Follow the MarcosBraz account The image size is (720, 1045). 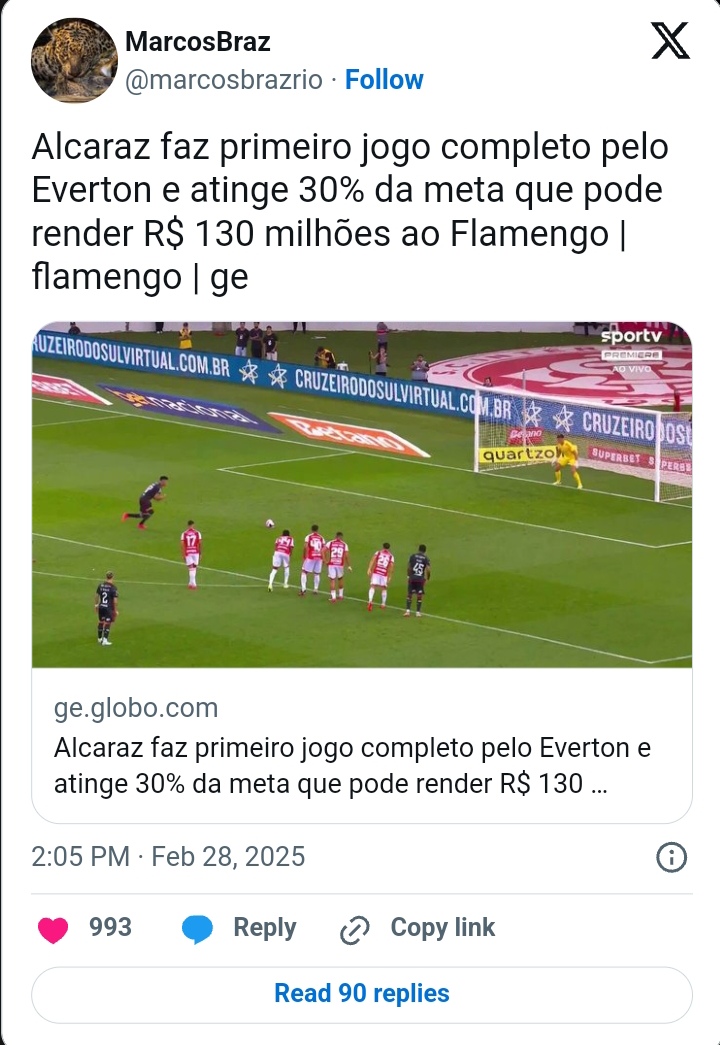[x=384, y=80]
